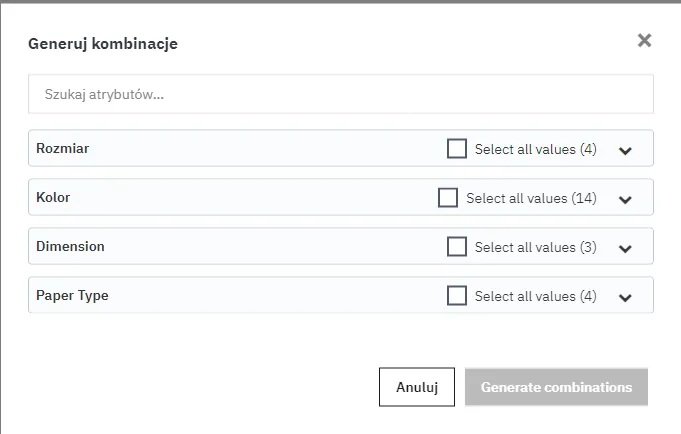Toggle the Paper Type select all checkbox
The width and height of the screenshot is (681, 434).
pyautogui.click(x=457, y=296)
